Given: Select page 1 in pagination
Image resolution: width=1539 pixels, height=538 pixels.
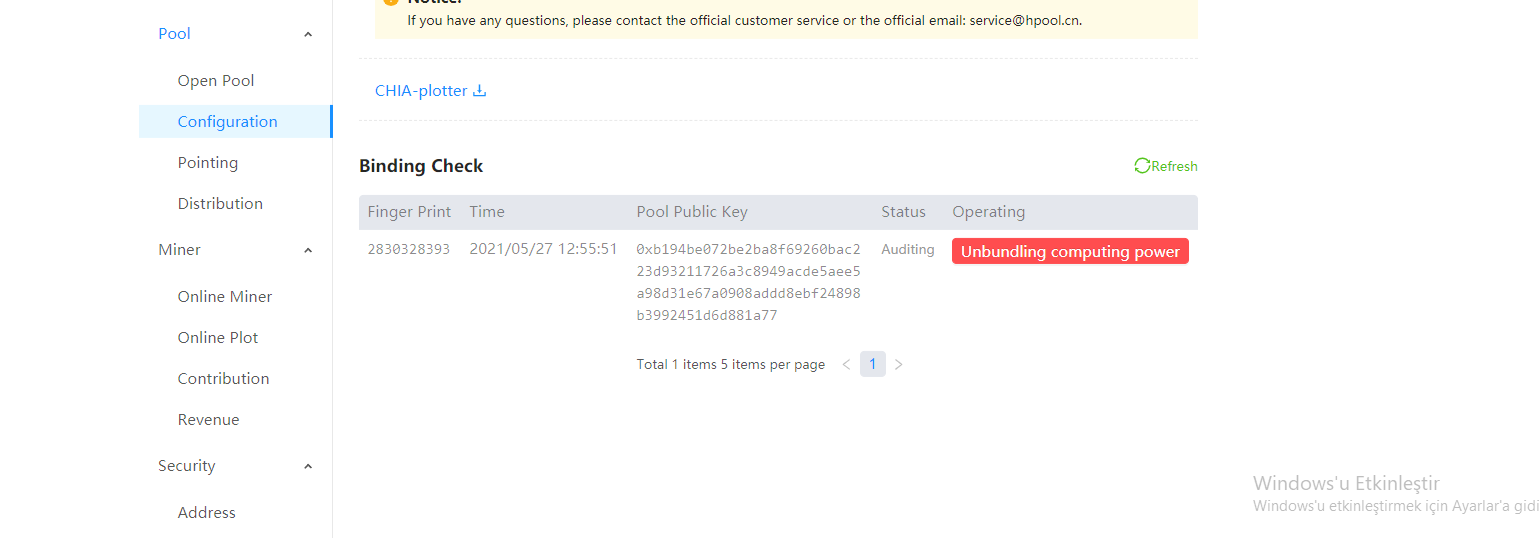Looking at the screenshot, I should (872, 365).
